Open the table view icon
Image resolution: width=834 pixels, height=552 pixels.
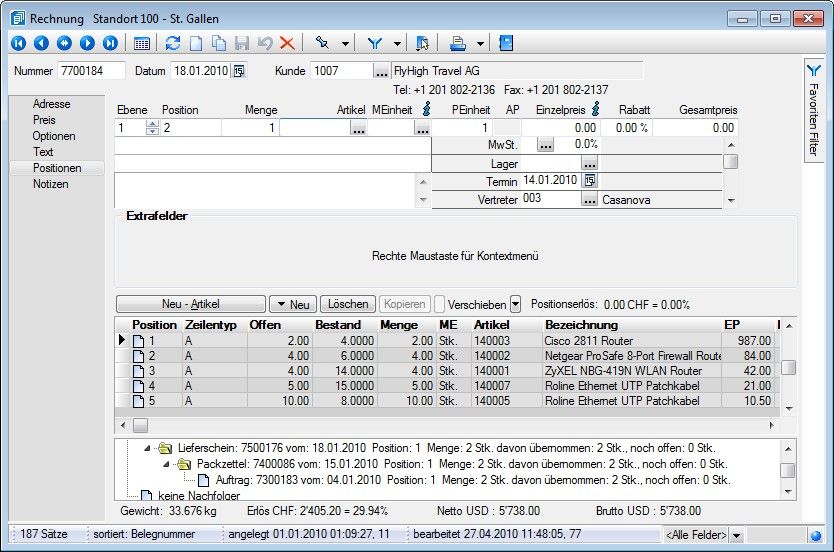click(x=141, y=44)
